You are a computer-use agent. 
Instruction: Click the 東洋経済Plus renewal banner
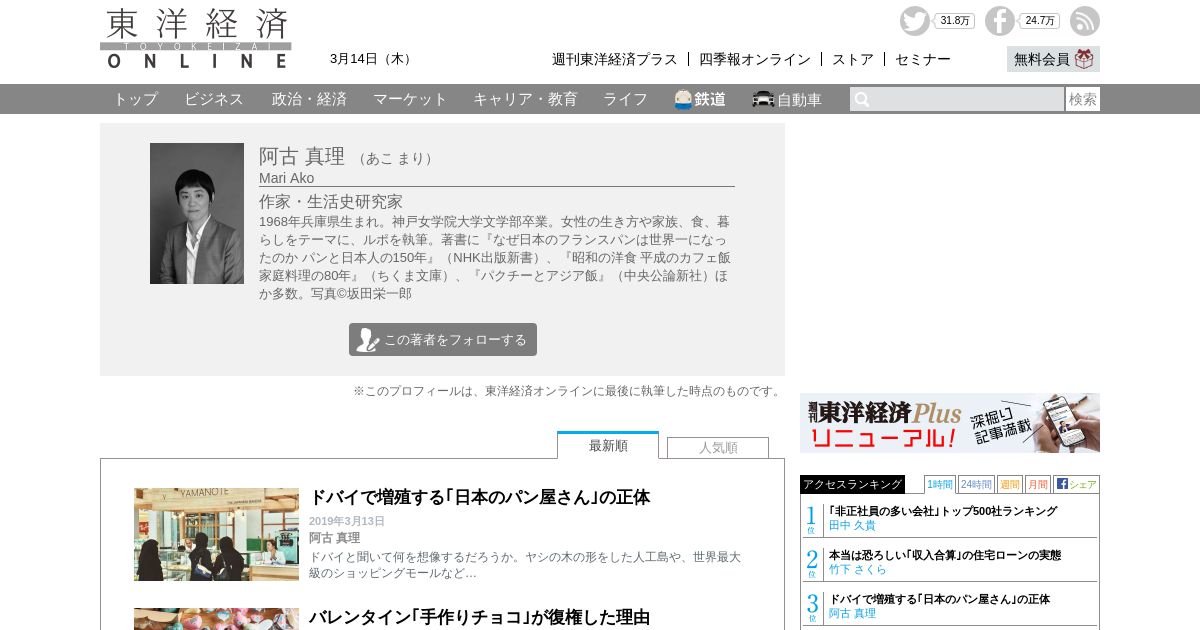(x=950, y=423)
